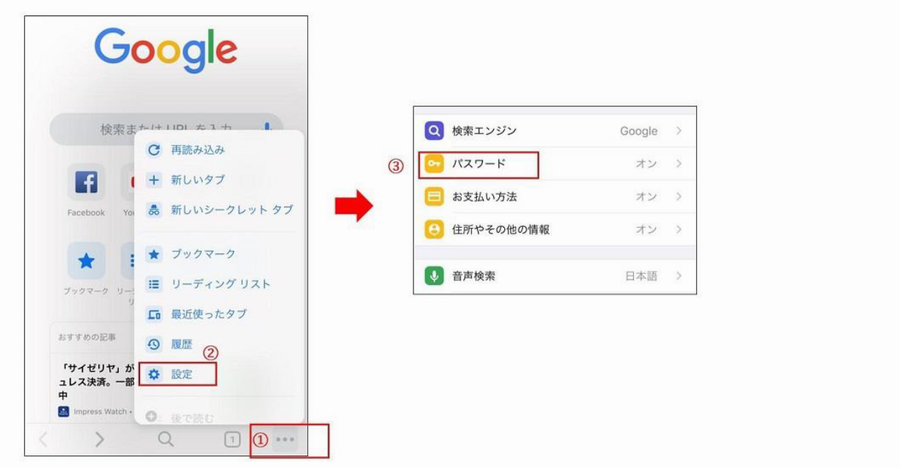Tap the microphone in the search box
Screen dimensions: 900x468
(x=267, y=128)
